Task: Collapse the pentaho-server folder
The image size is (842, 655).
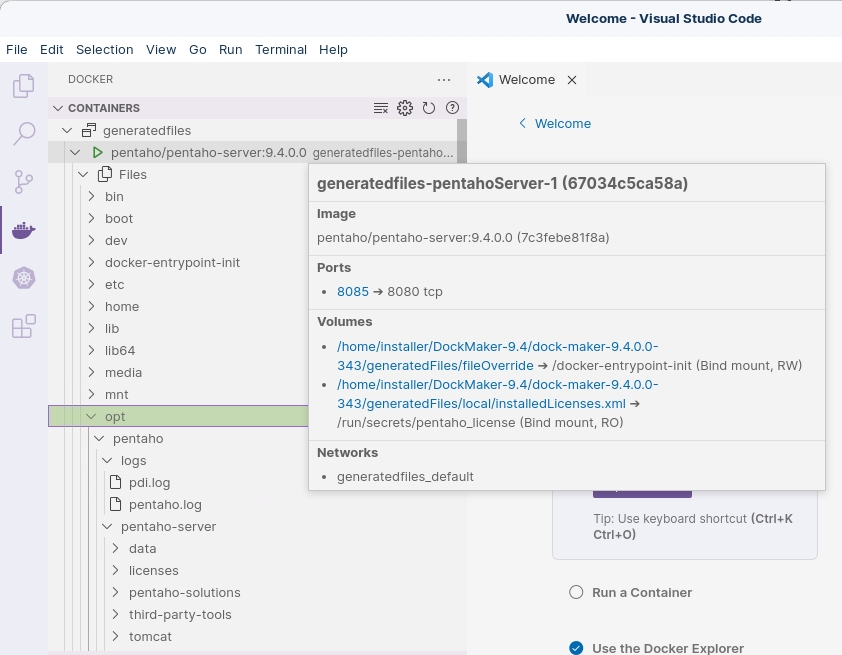Action: coord(168,526)
